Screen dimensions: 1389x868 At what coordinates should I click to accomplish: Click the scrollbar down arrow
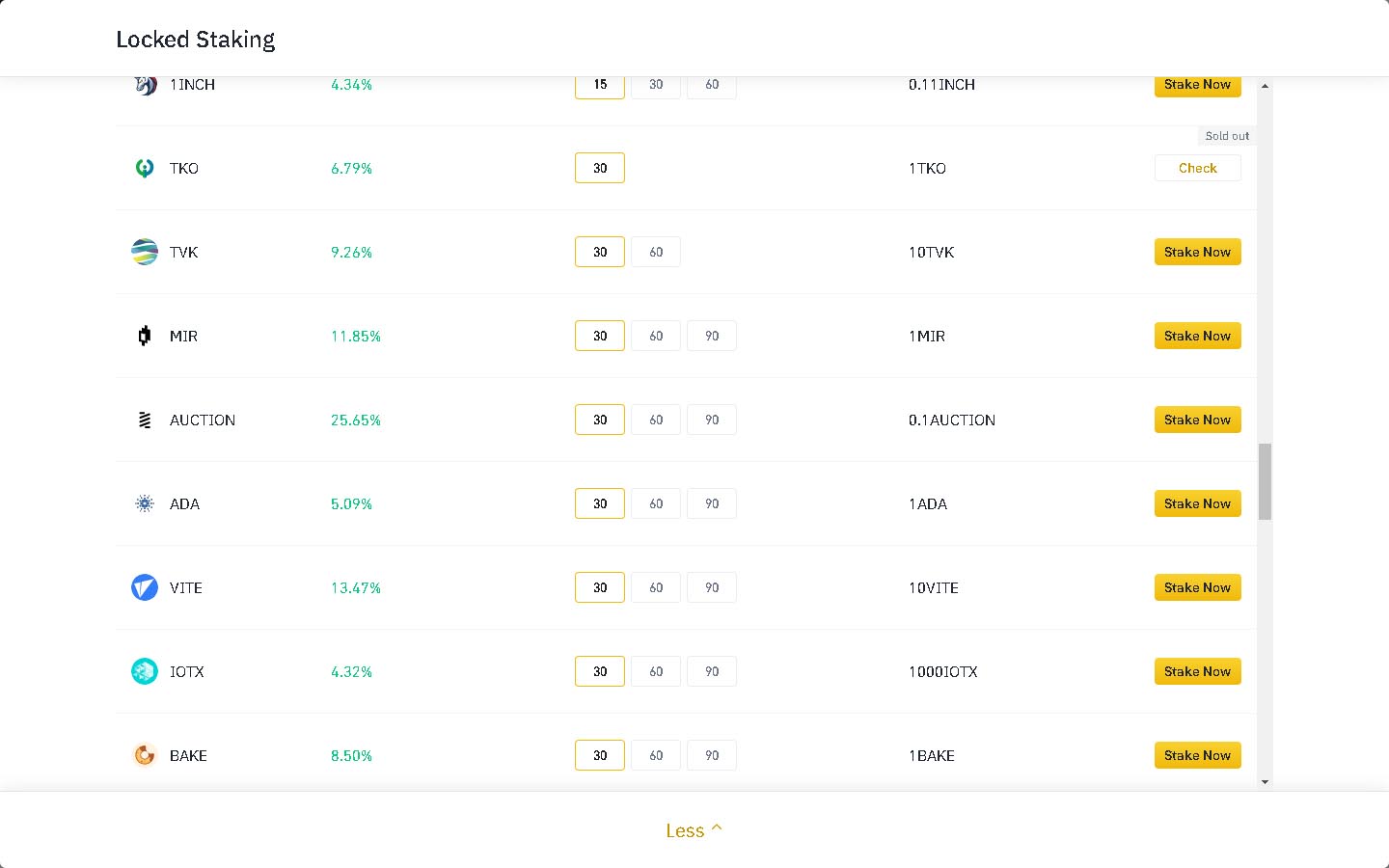click(x=1265, y=782)
